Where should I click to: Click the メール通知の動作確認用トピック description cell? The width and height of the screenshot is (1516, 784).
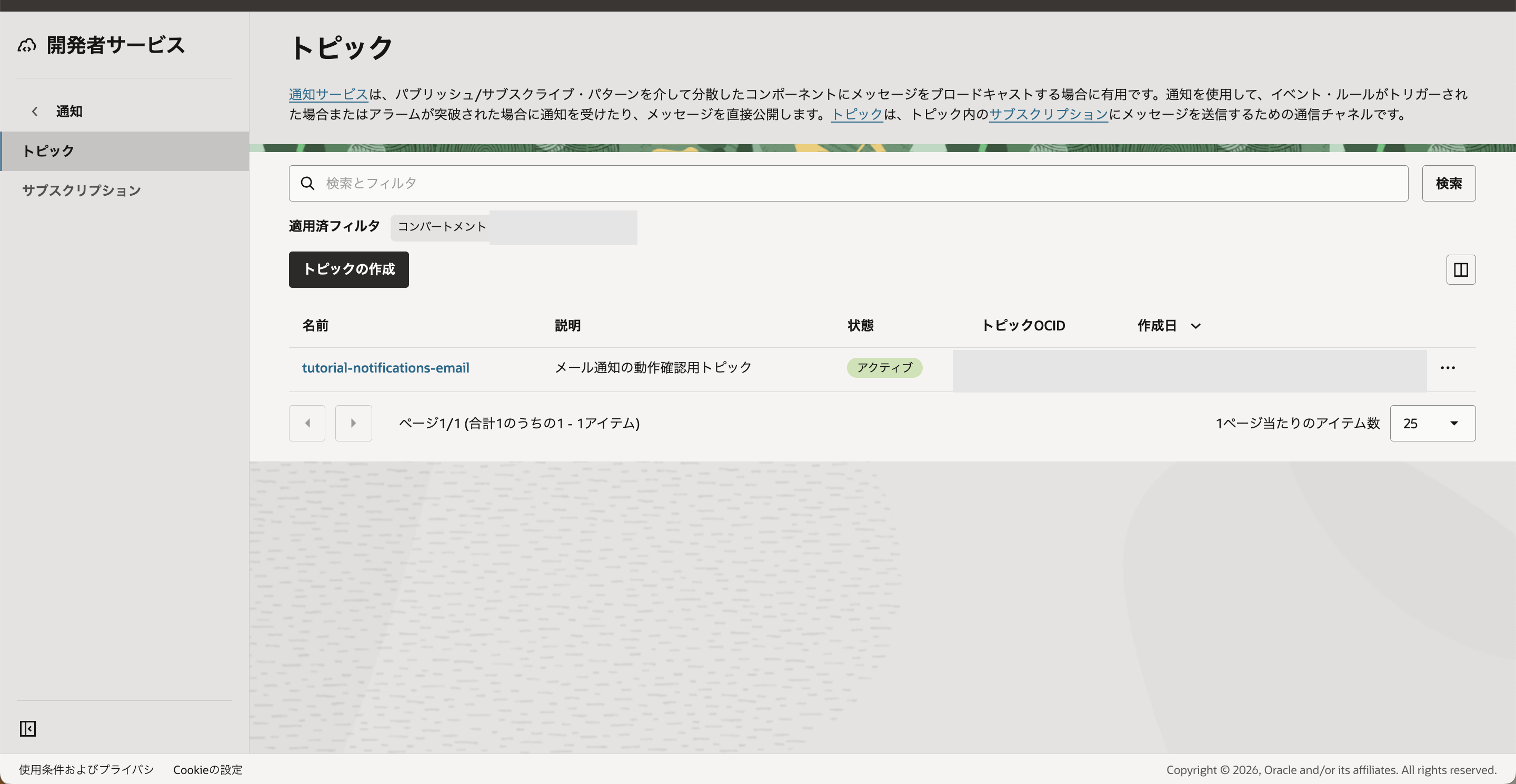pos(653,368)
